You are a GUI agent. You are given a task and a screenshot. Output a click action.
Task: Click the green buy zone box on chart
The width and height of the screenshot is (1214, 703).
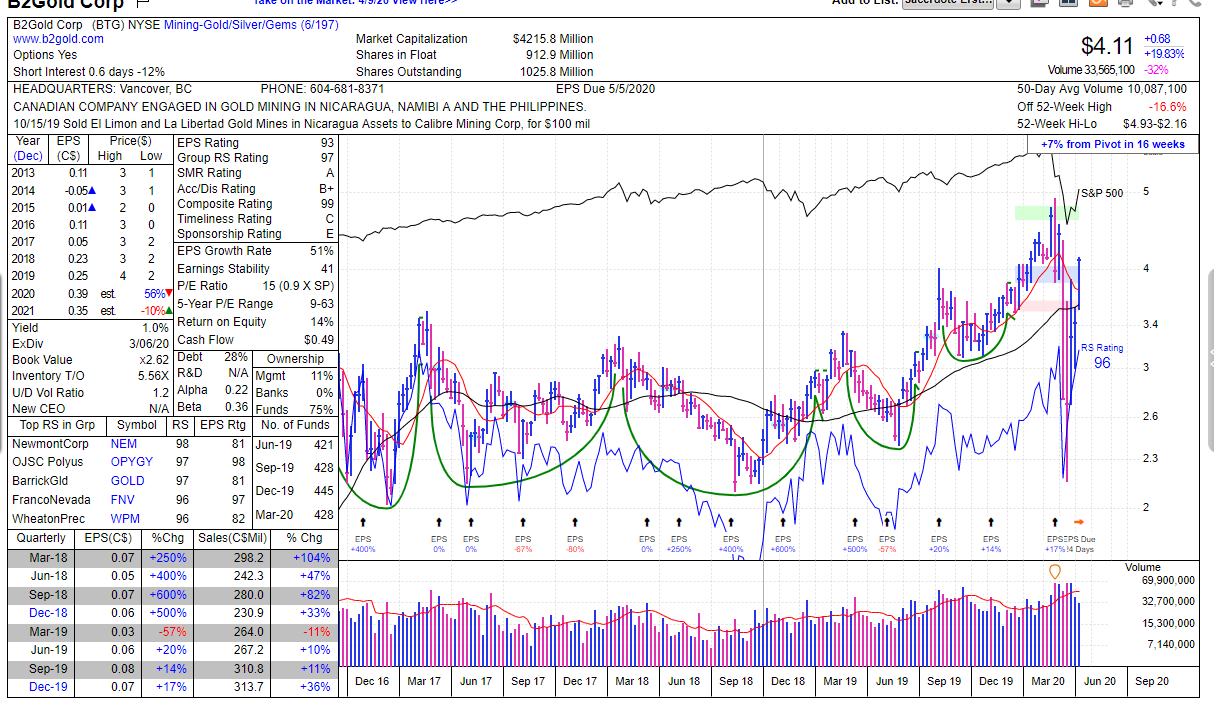[1046, 212]
